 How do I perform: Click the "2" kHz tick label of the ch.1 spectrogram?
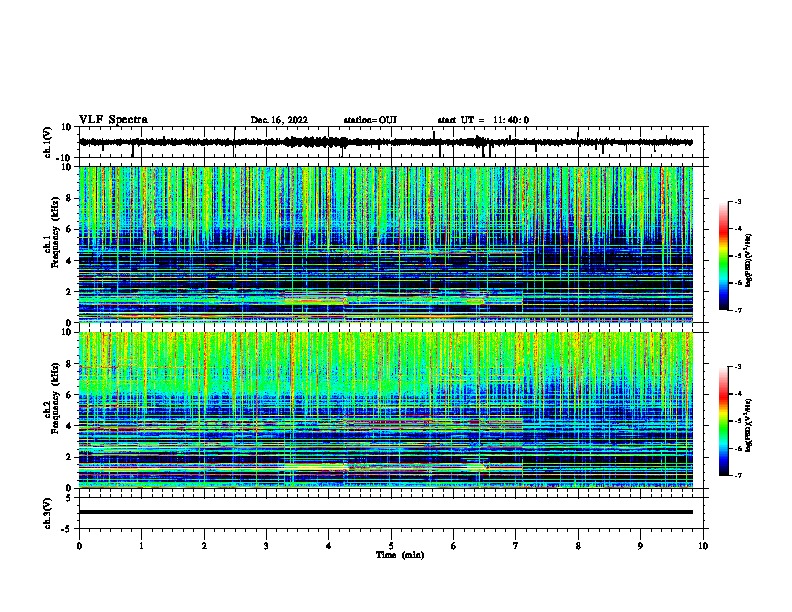[x=69, y=291]
